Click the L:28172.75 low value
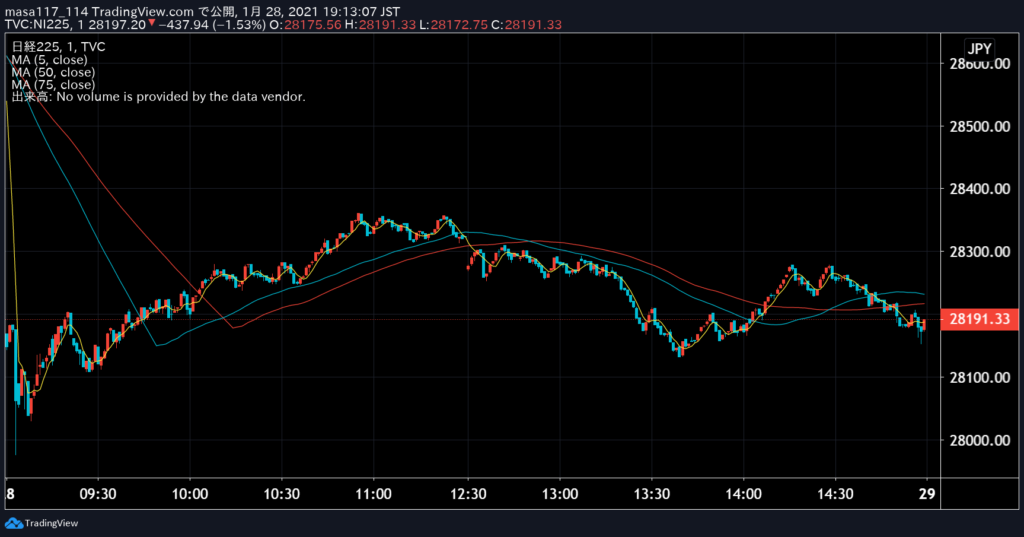1024x537 pixels. (x=453, y=24)
